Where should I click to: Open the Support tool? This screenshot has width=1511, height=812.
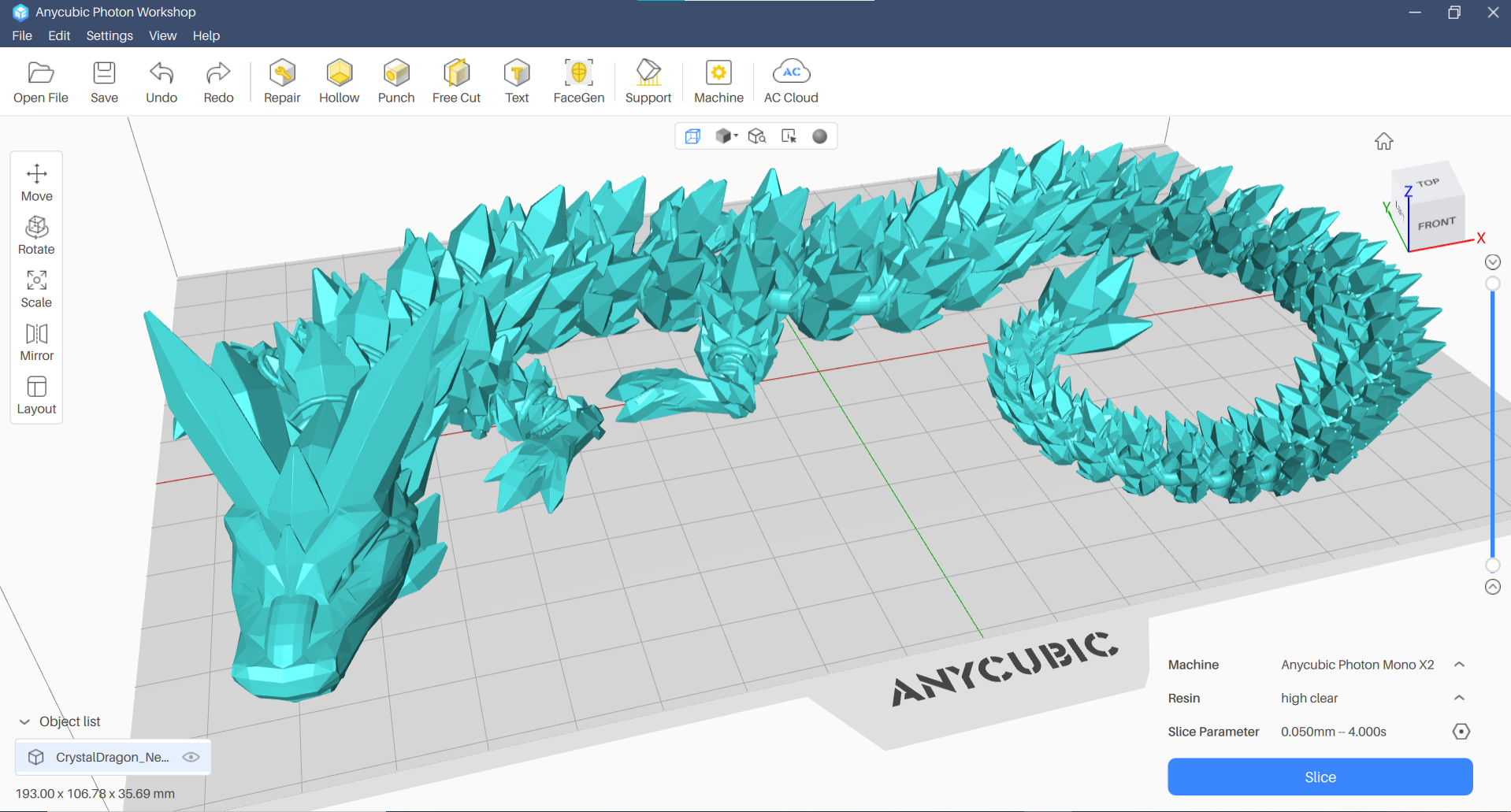648,82
